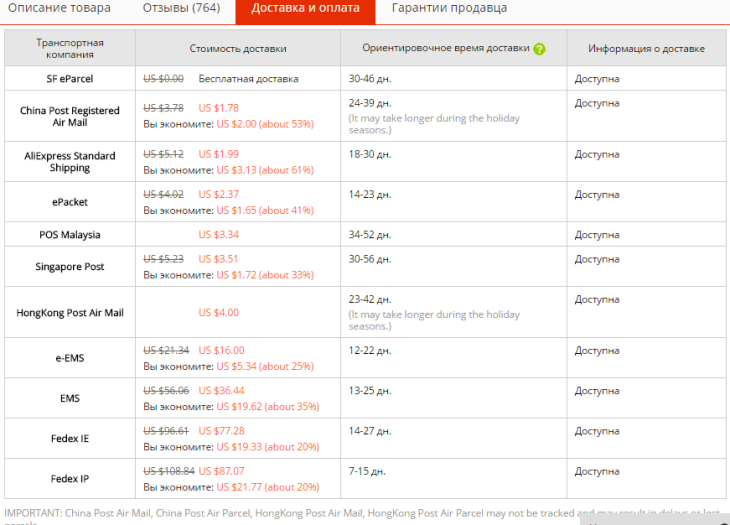Click savings US $19.33 (about 20%)
Viewport: 730px width, 525px height.
[x=268, y=447]
